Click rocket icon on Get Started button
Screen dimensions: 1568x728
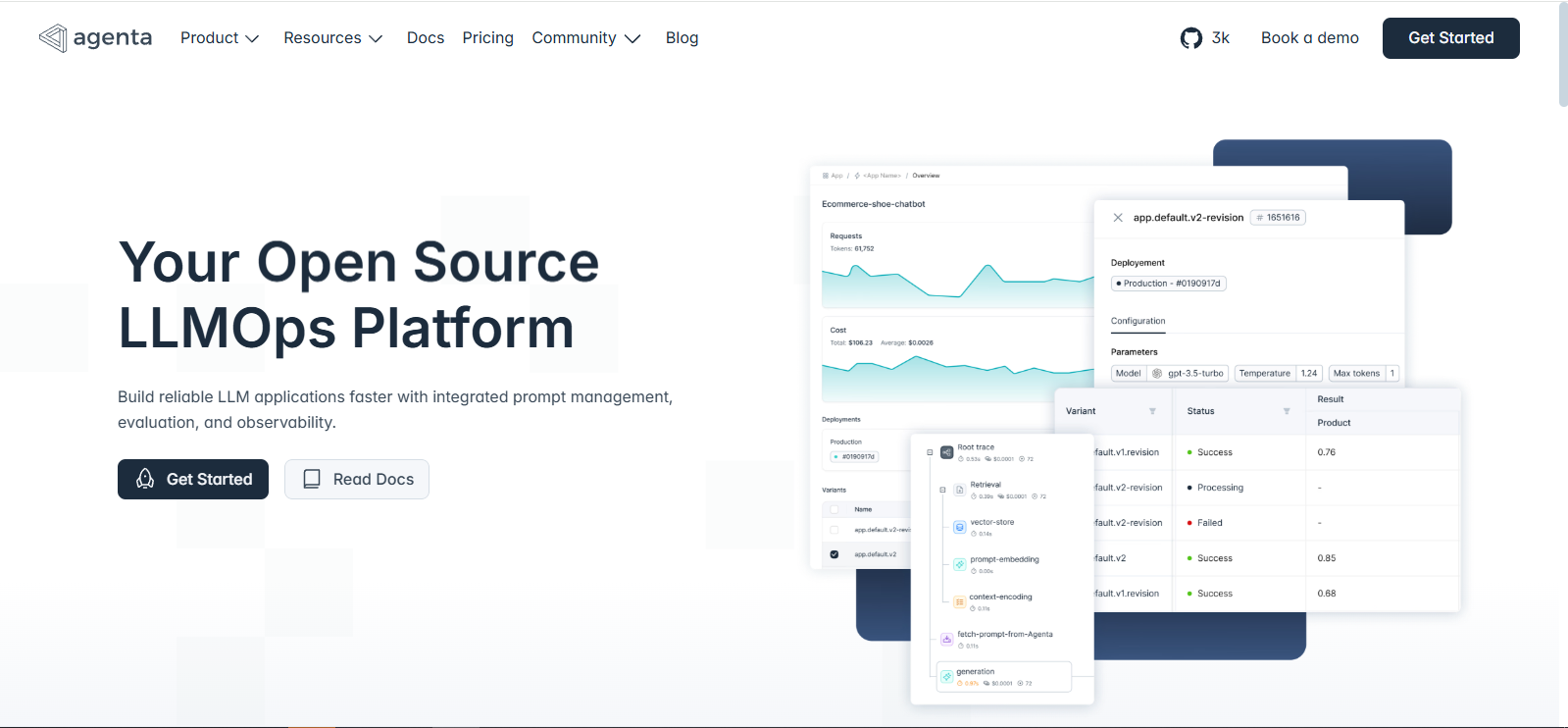point(145,479)
